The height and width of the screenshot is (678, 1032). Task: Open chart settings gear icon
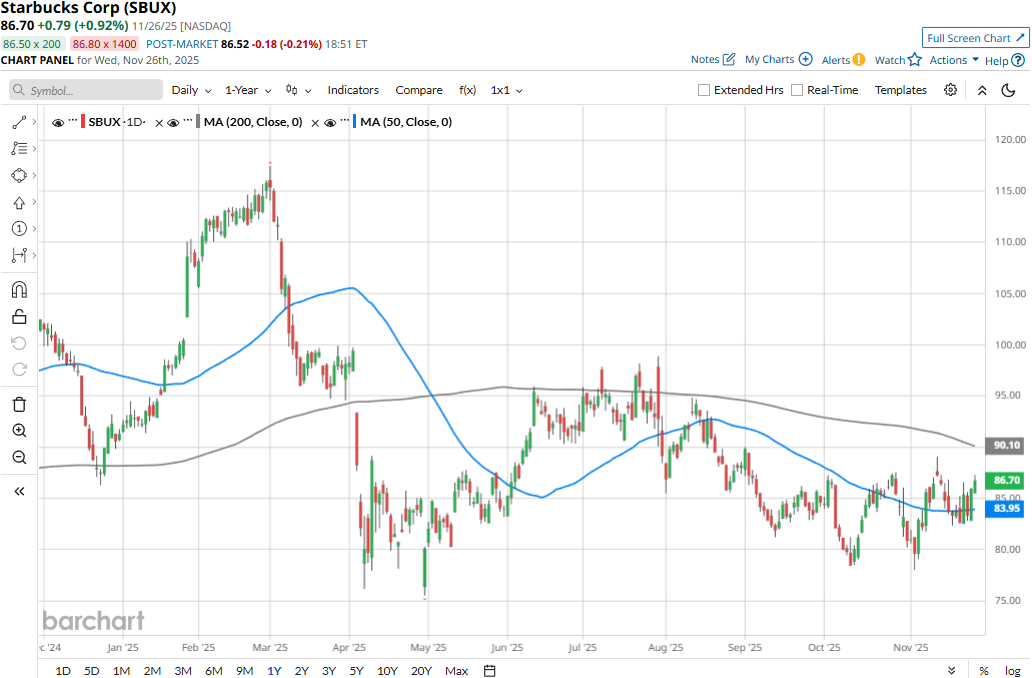(950, 90)
